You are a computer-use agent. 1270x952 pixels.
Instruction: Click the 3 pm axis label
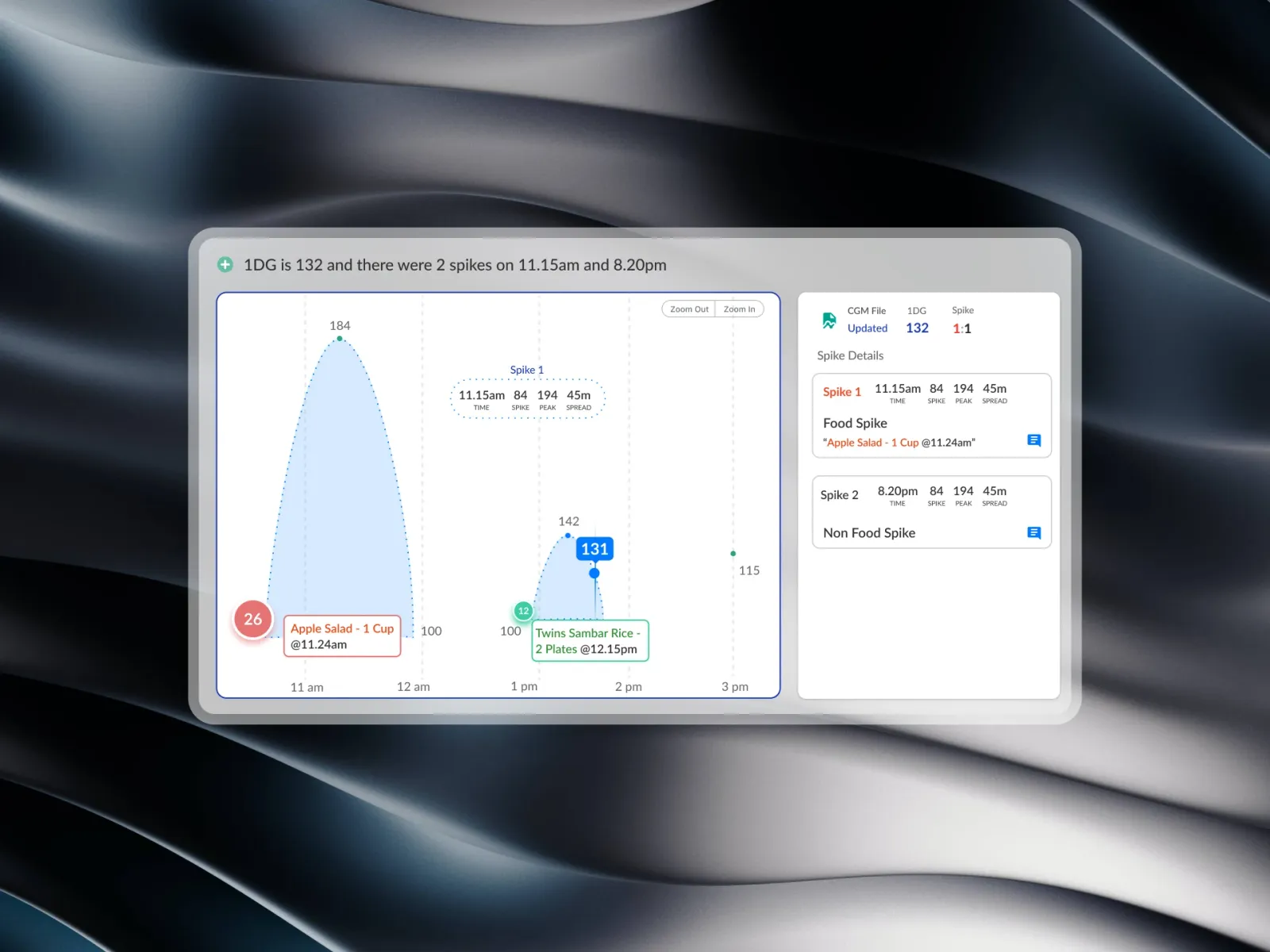coord(735,686)
